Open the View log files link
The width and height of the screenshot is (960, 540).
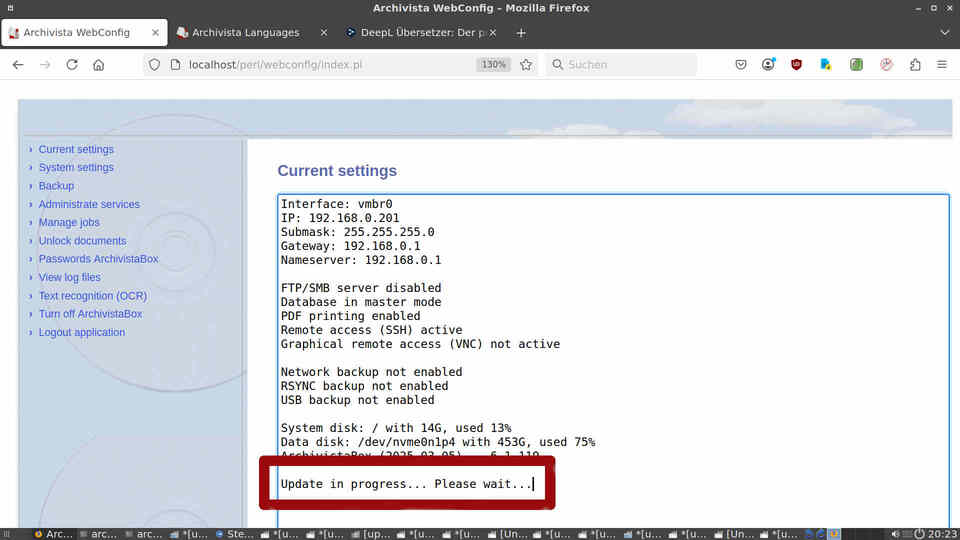70,277
